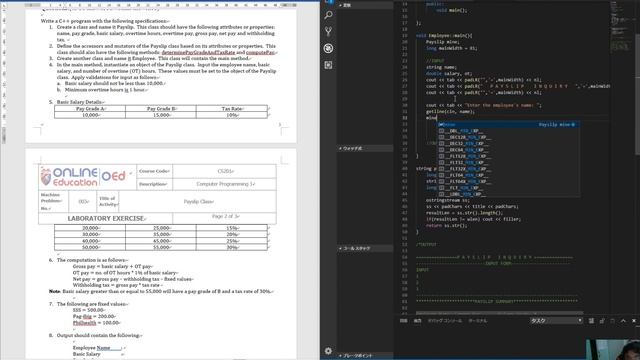Choose __FLT_MIN_EXP__ from the suggestion list
Screen dimensions: 640x360
[x=509, y=188]
